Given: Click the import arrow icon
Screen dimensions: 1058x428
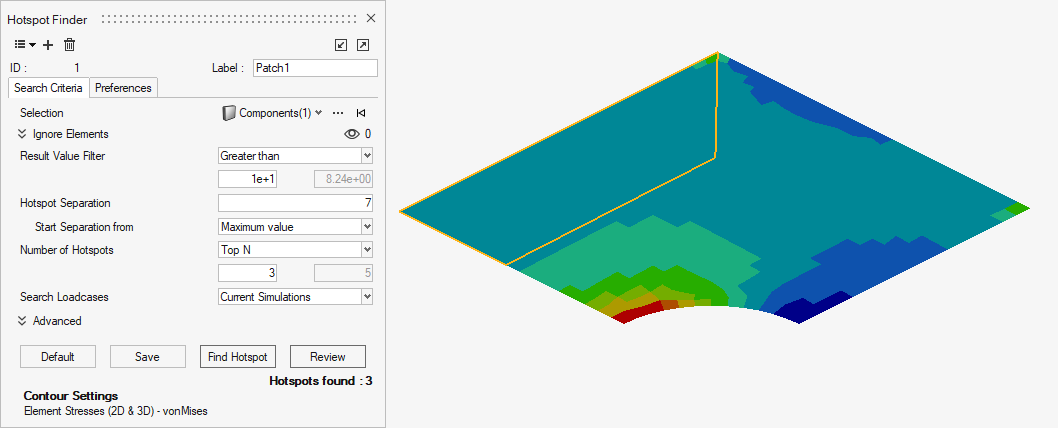Looking at the screenshot, I should [x=341, y=45].
